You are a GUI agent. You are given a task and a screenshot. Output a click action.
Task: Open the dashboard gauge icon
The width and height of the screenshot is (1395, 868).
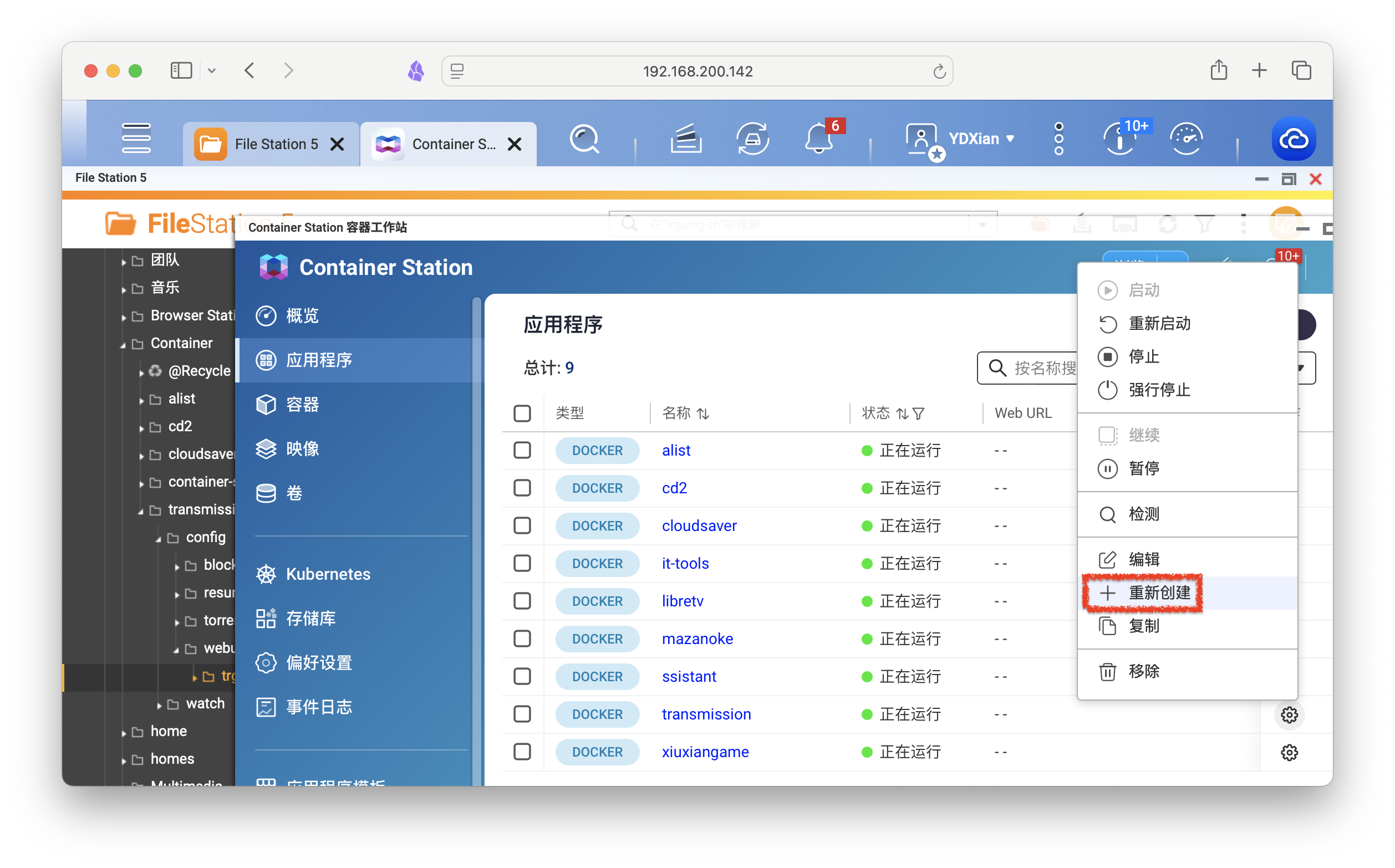[x=1186, y=139]
